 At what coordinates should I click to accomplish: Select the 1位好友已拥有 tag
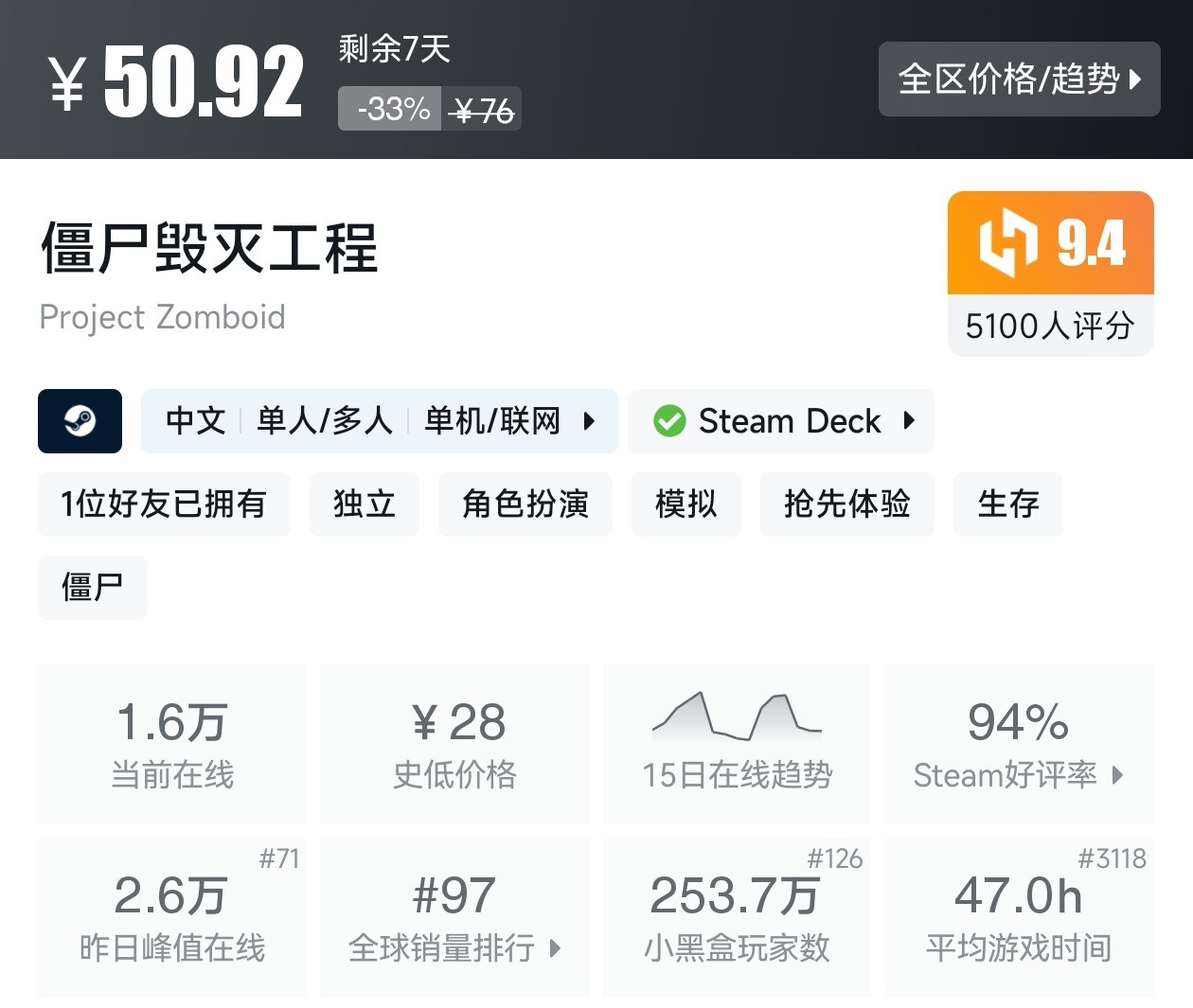[164, 504]
